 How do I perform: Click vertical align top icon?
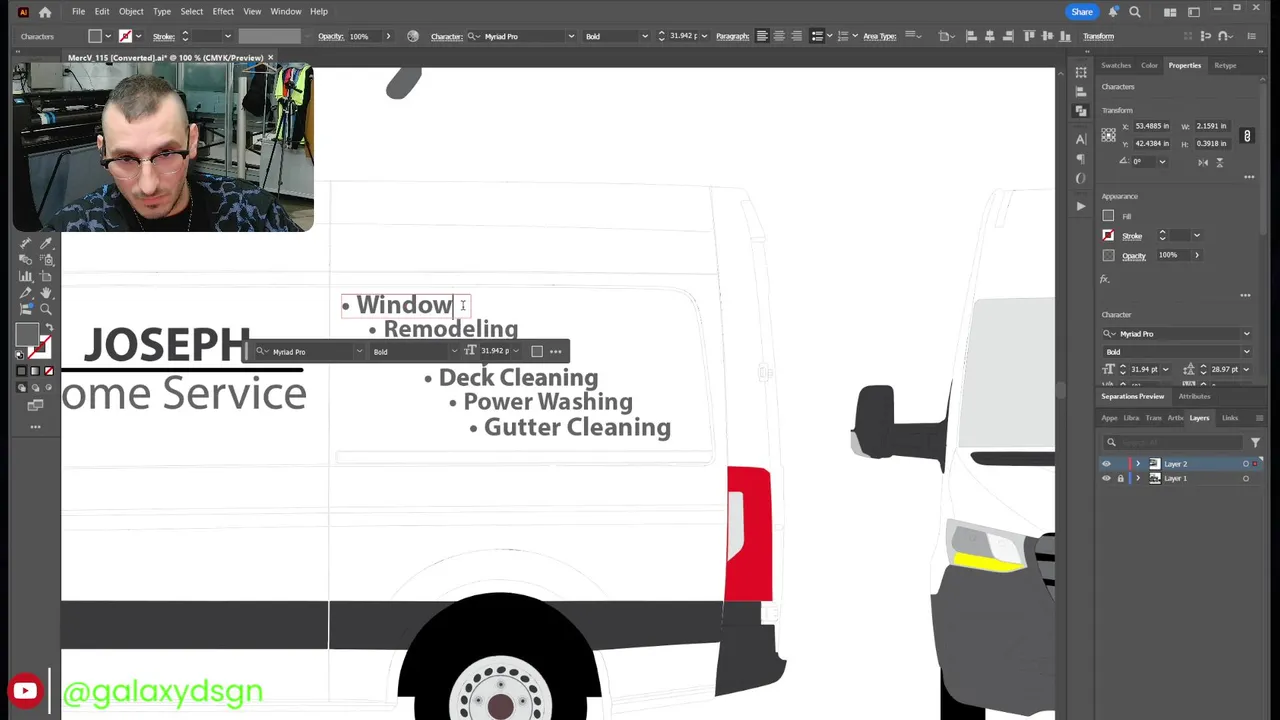coord(1031,36)
